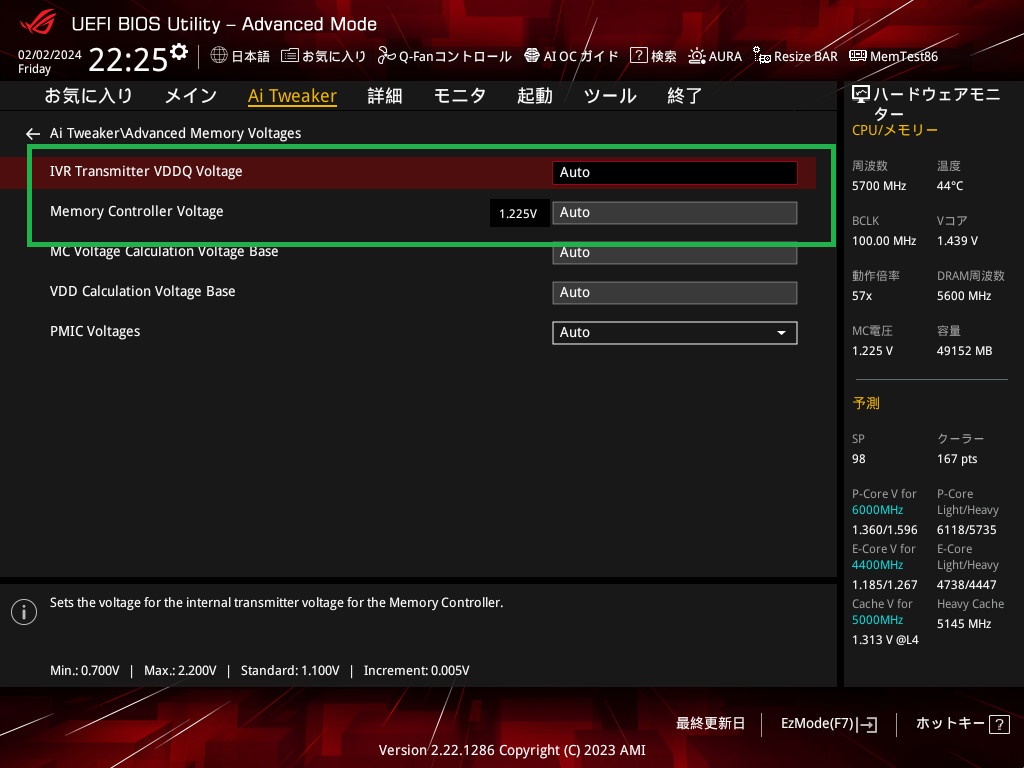Click the 5600 MHz DRAM frequency value

964,296
